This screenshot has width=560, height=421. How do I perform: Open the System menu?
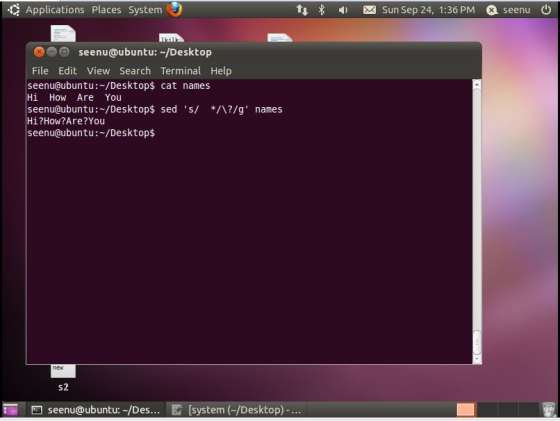pos(145,10)
